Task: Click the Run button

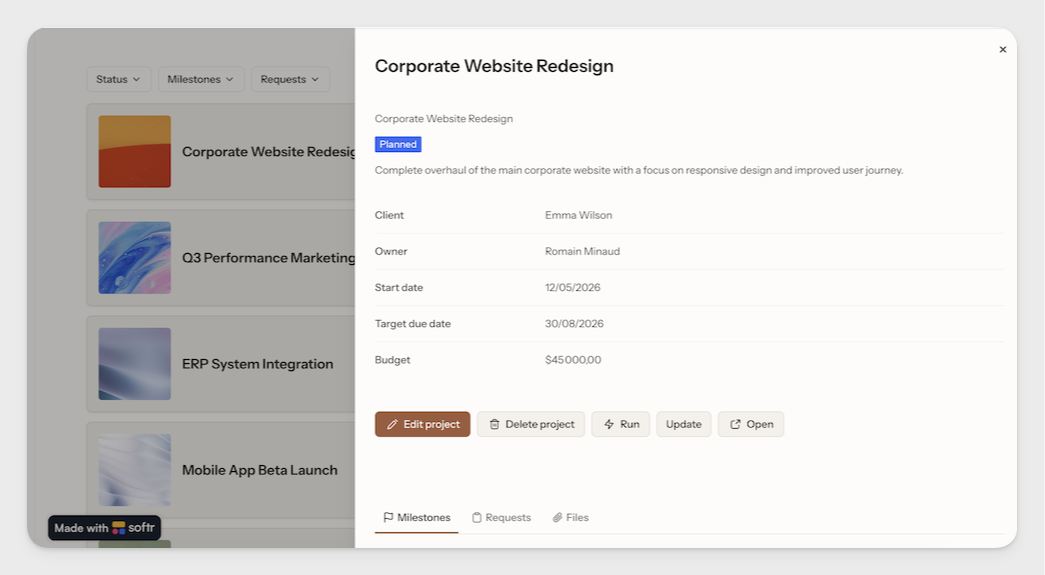Action: 620,424
